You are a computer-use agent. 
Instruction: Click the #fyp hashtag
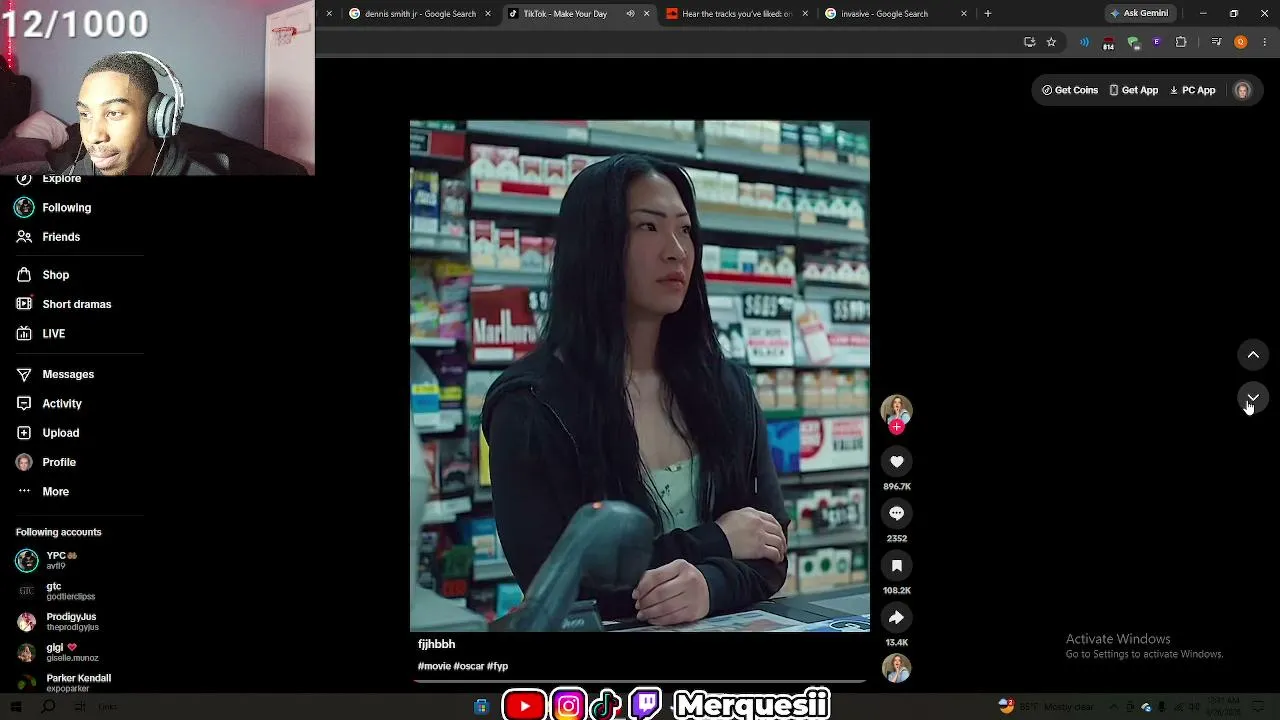coord(497,666)
